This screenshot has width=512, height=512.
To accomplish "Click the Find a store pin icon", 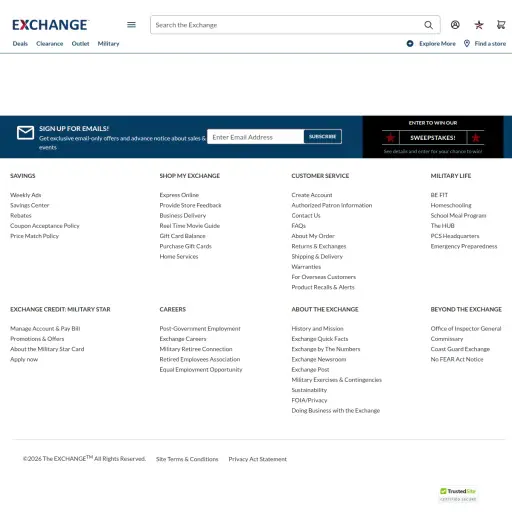I will click(x=467, y=43).
